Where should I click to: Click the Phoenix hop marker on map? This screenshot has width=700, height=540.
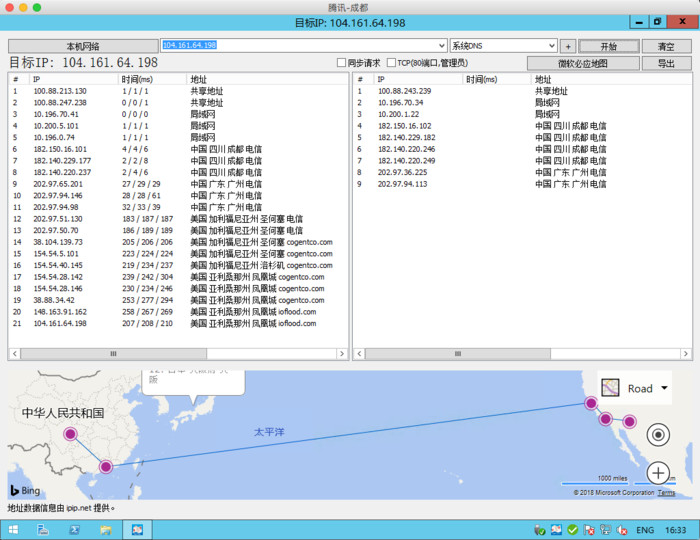pyautogui.click(x=629, y=421)
